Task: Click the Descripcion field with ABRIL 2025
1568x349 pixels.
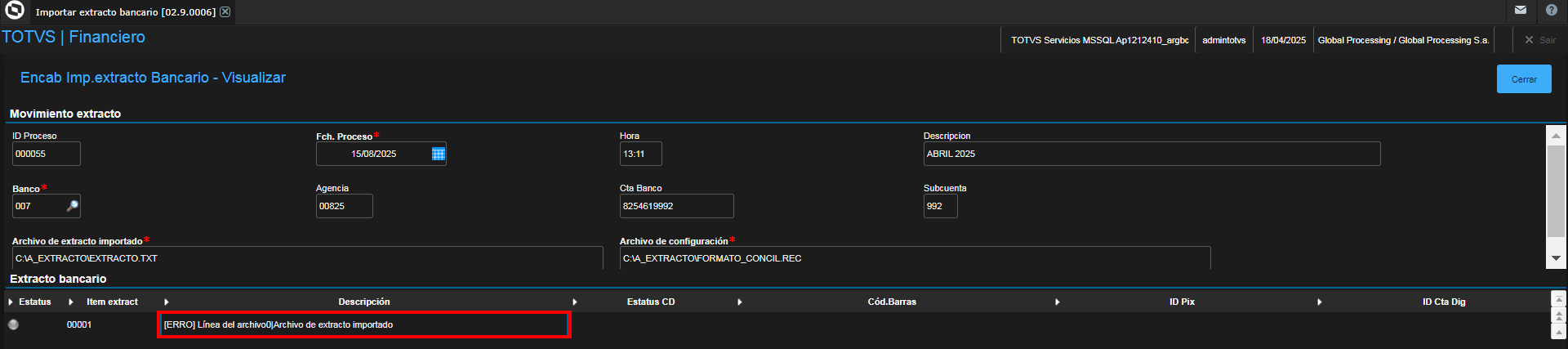Action: pos(1151,154)
